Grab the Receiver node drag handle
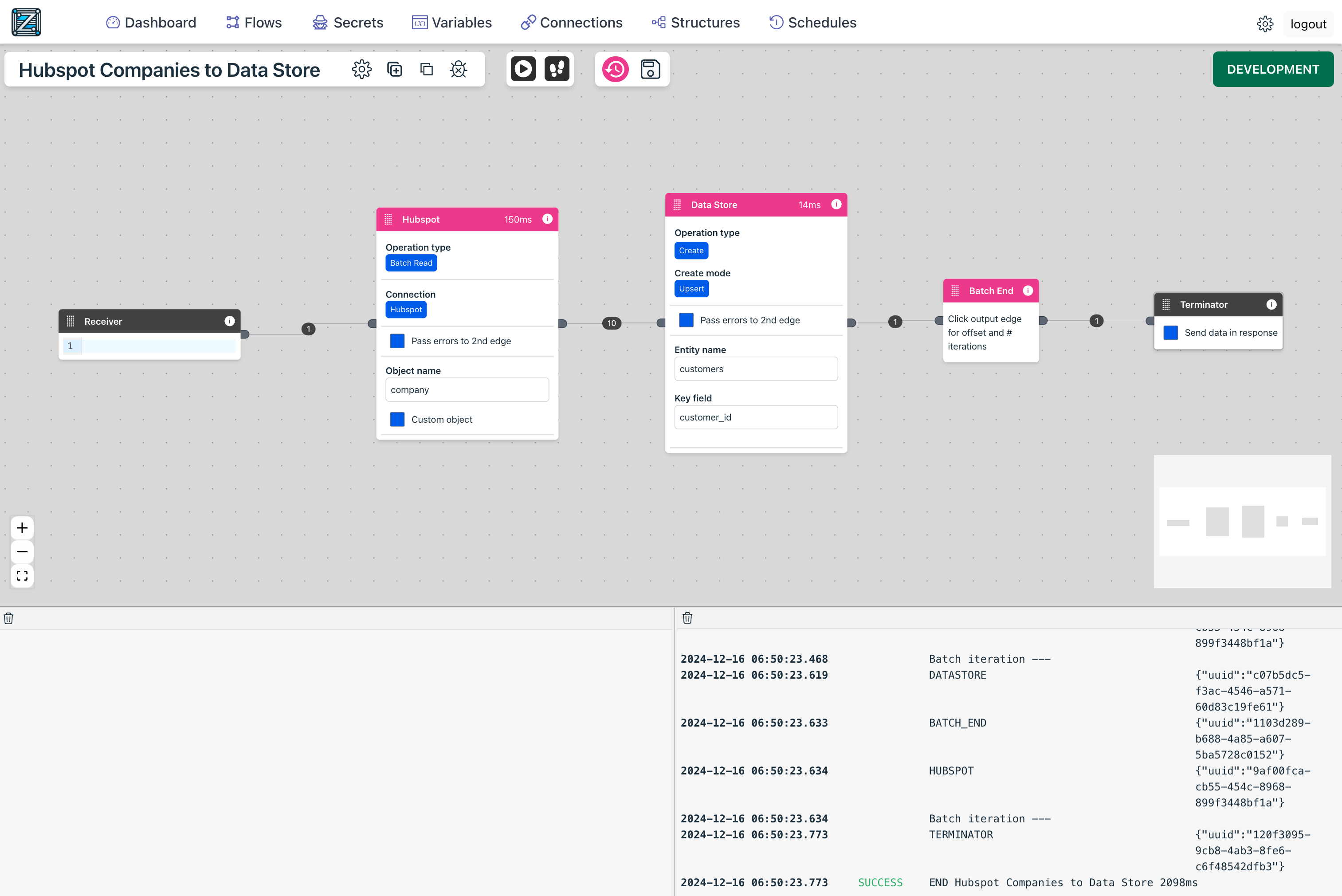Viewport: 1342px width, 896px height. pyautogui.click(x=70, y=321)
